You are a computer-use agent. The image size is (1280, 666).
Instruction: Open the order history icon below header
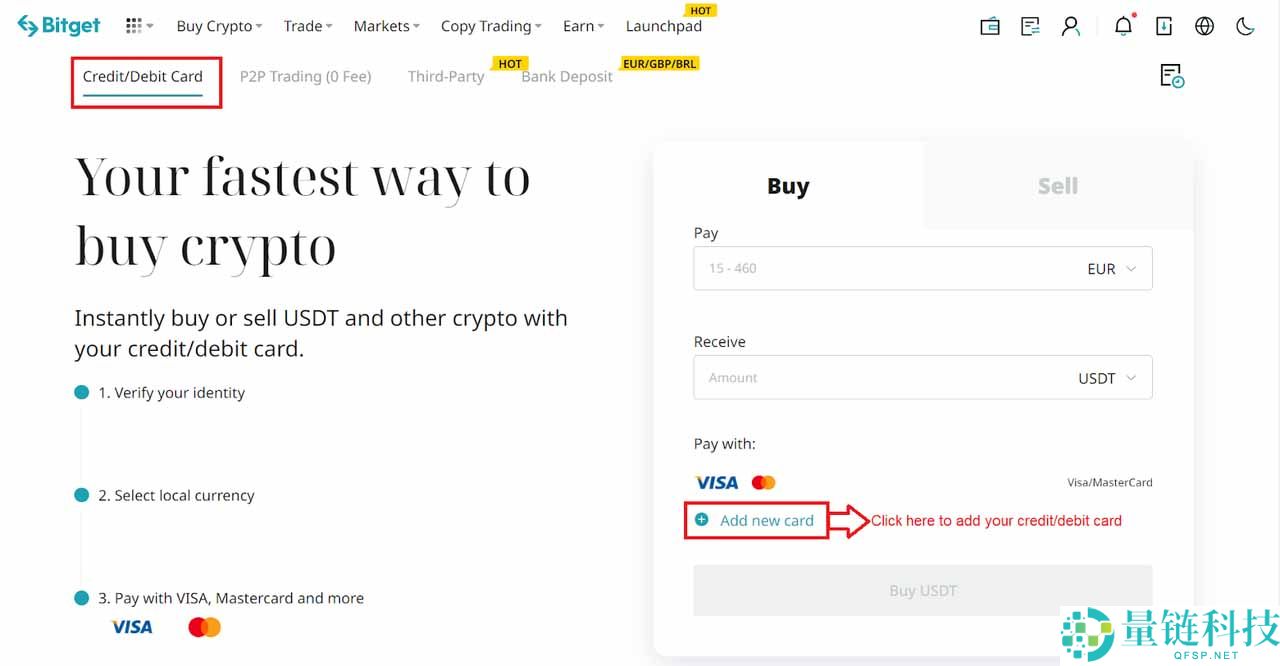tap(1171, 76)
